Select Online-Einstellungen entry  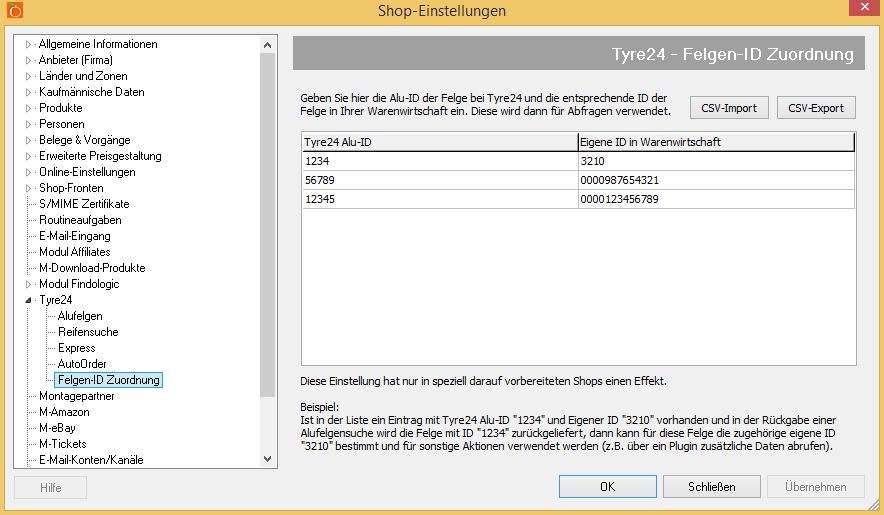pyautogui.click(x=87, y=172)
